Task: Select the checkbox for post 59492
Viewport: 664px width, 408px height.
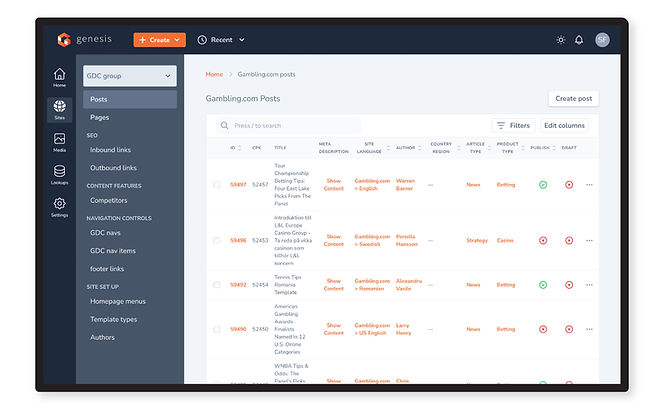Action: tap(217, 285)
